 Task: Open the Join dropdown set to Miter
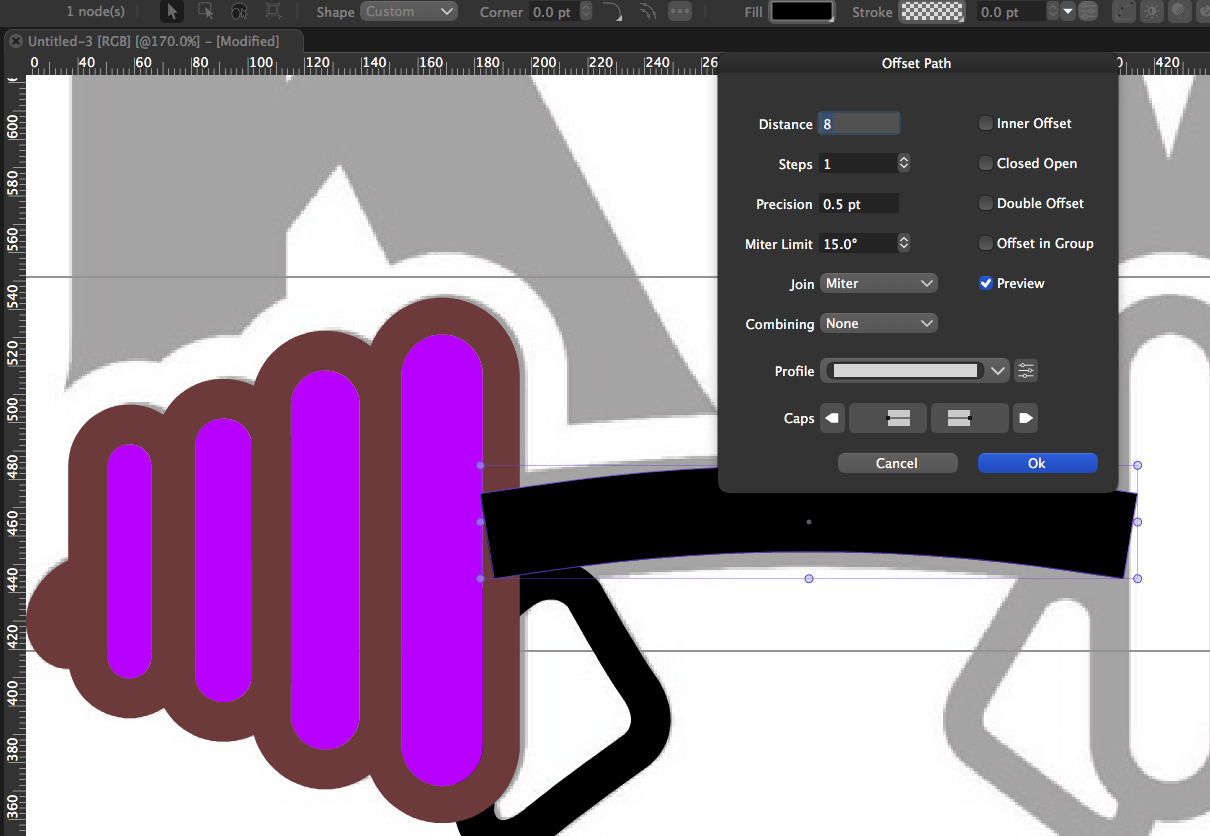pos(878,283)
